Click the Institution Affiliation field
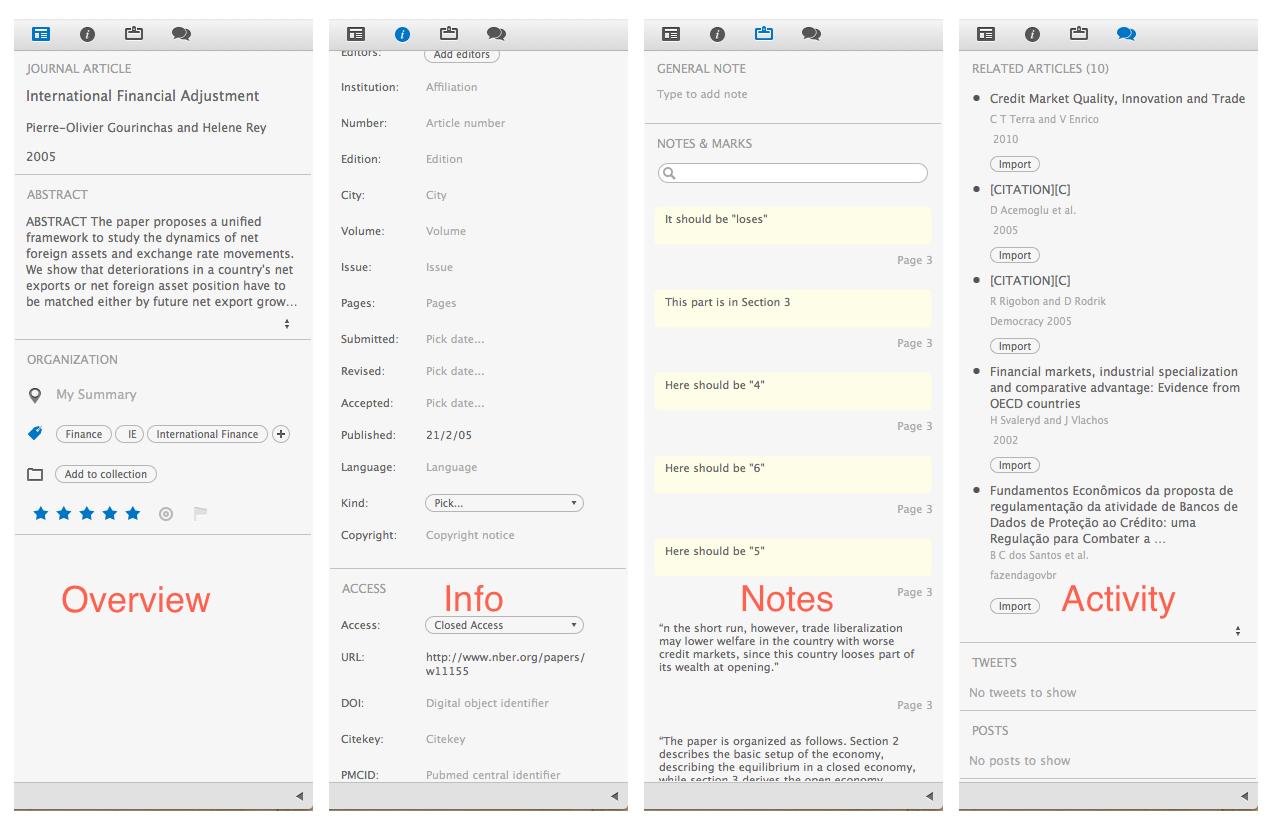This screenshot has height=824, width=1280. pos(452,87)
